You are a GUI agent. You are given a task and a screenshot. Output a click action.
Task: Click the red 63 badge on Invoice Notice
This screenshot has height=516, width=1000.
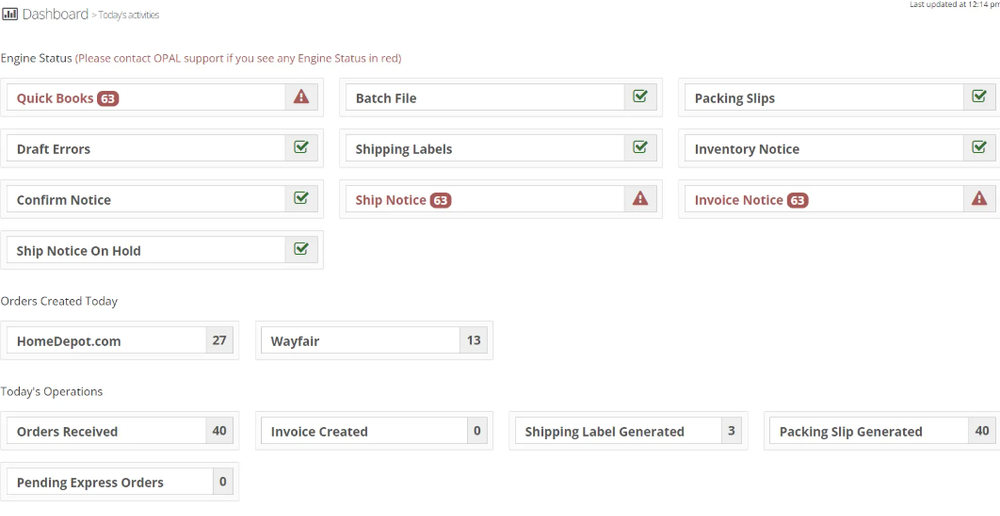(x=797, y=200)
